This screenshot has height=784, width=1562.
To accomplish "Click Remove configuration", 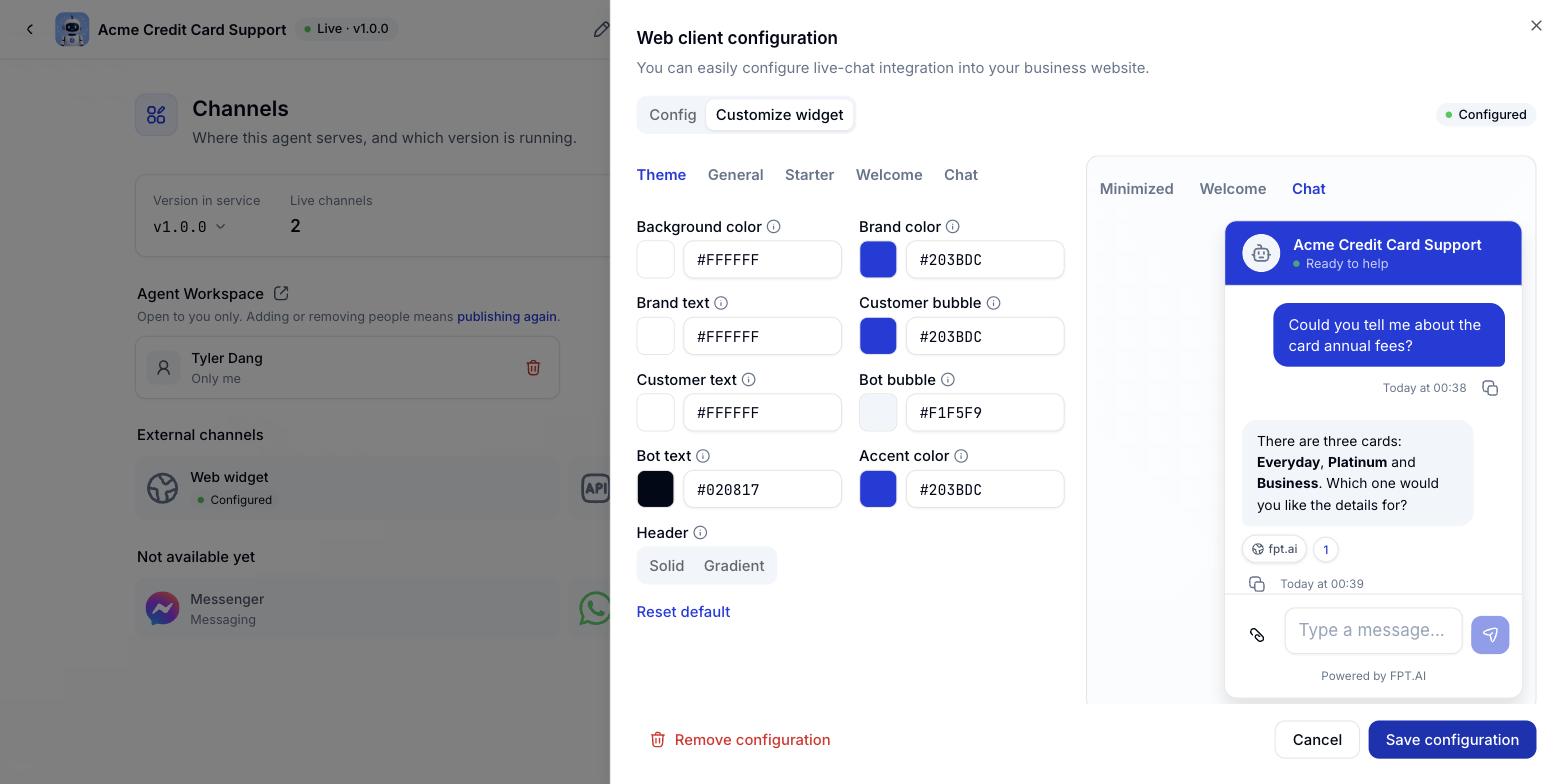I will point(740,740).
